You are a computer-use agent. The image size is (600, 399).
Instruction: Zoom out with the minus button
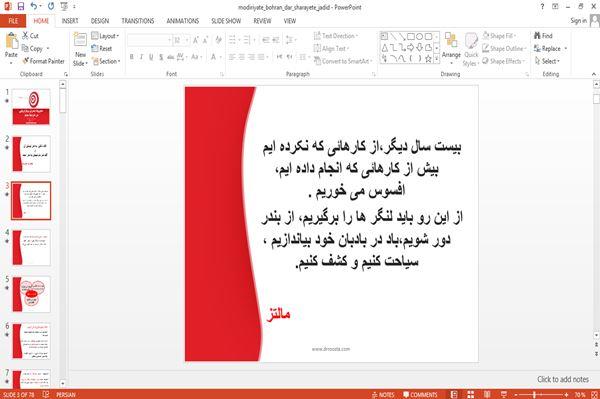tap(516, 394)
